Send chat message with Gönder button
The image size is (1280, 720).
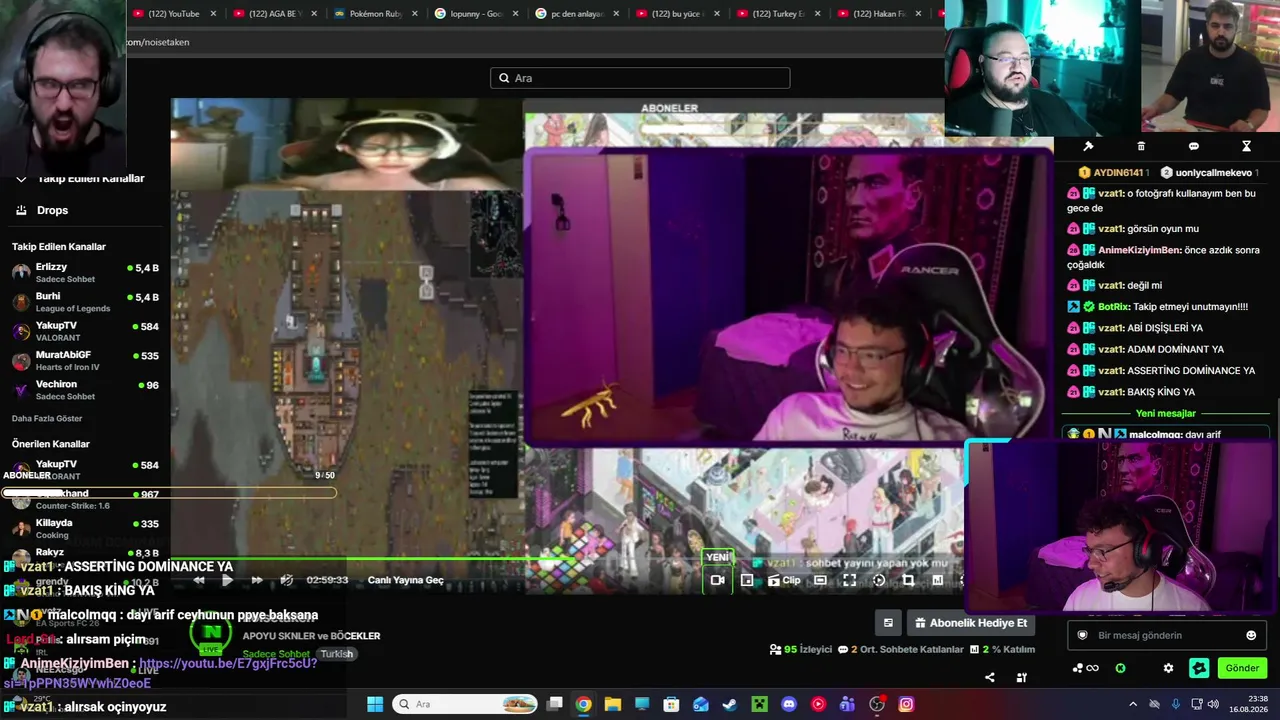tap(1242, 668)
